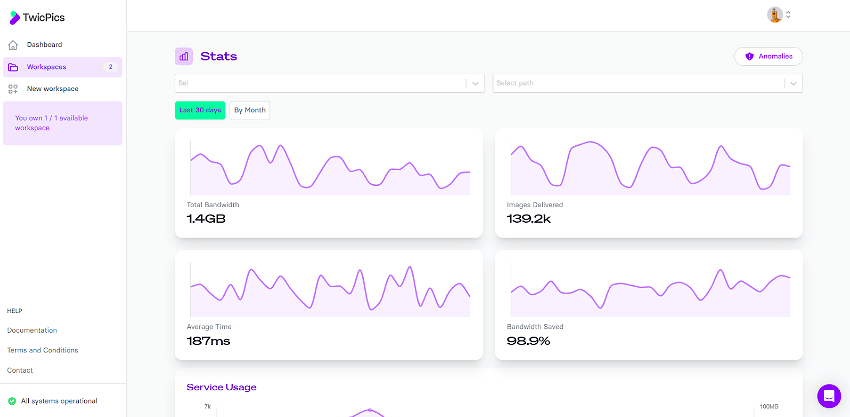Screen dimensions: 850x417
Task: Click the user avatar picture
Action: point(775,15)
